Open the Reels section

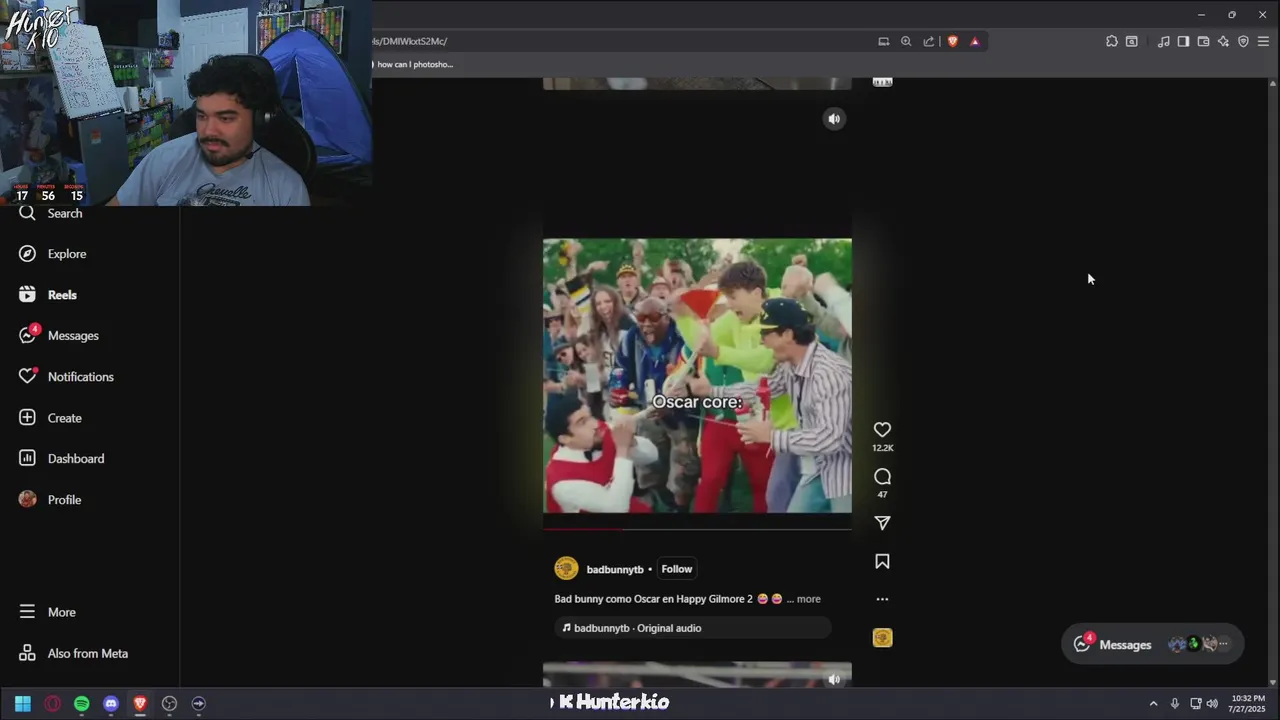pos(48,295)
